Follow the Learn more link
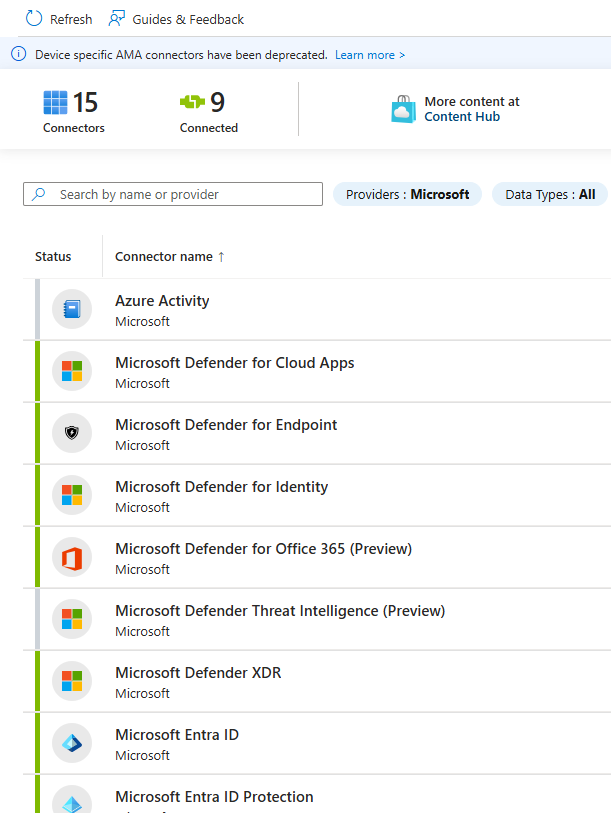Viewport: 611px width, 813px height. 370,55
